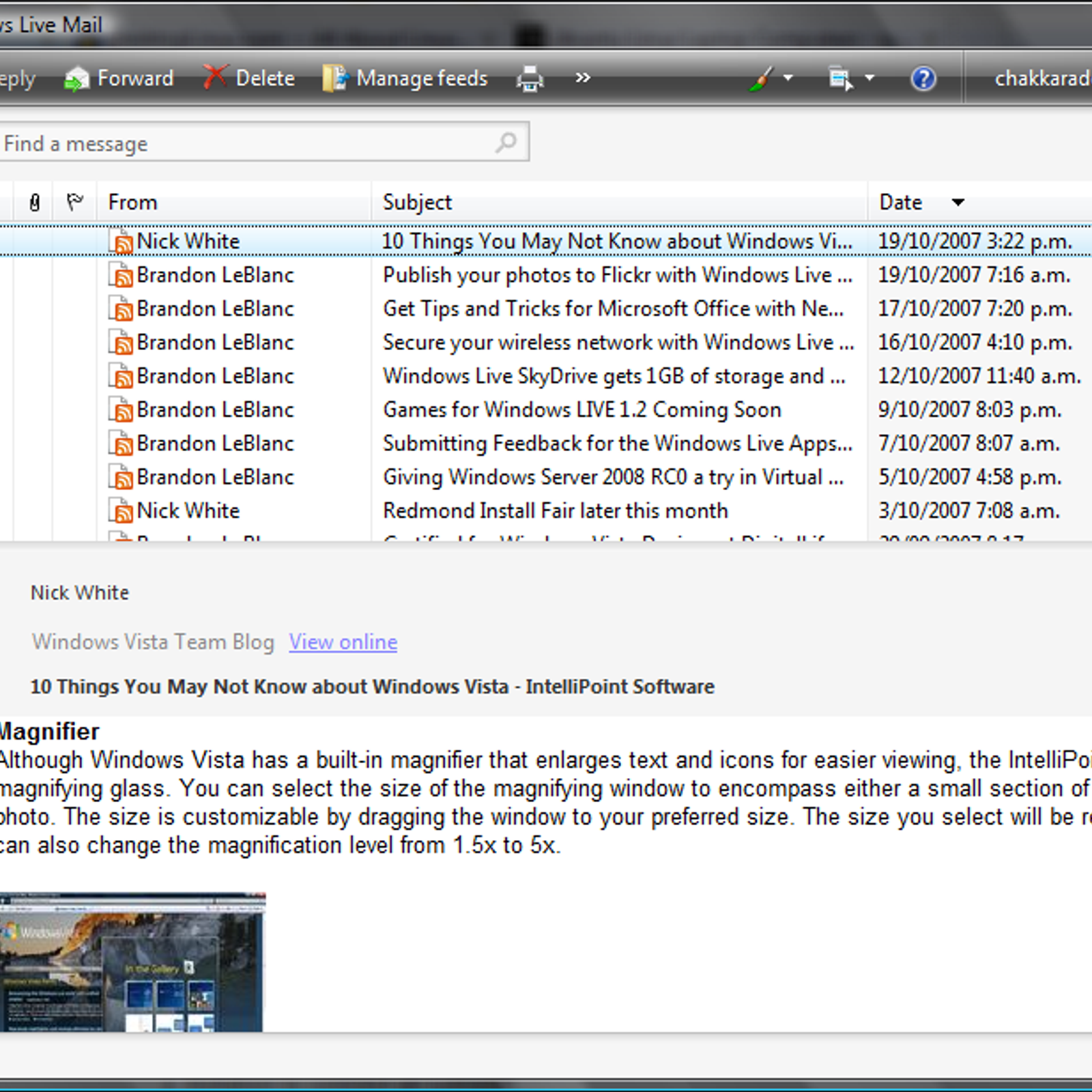
Task: Sort by flag column header
Action: (x=74, y=202)
